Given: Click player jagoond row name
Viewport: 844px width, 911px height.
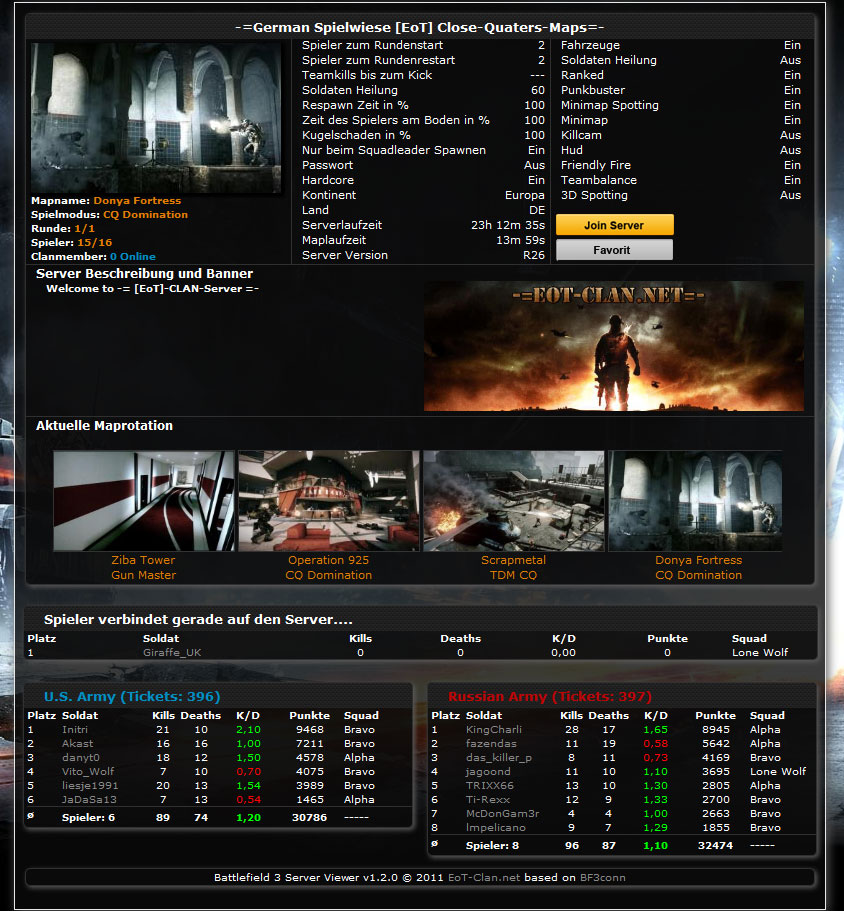Looking at the screenshot, I should [x=488, y=772].
